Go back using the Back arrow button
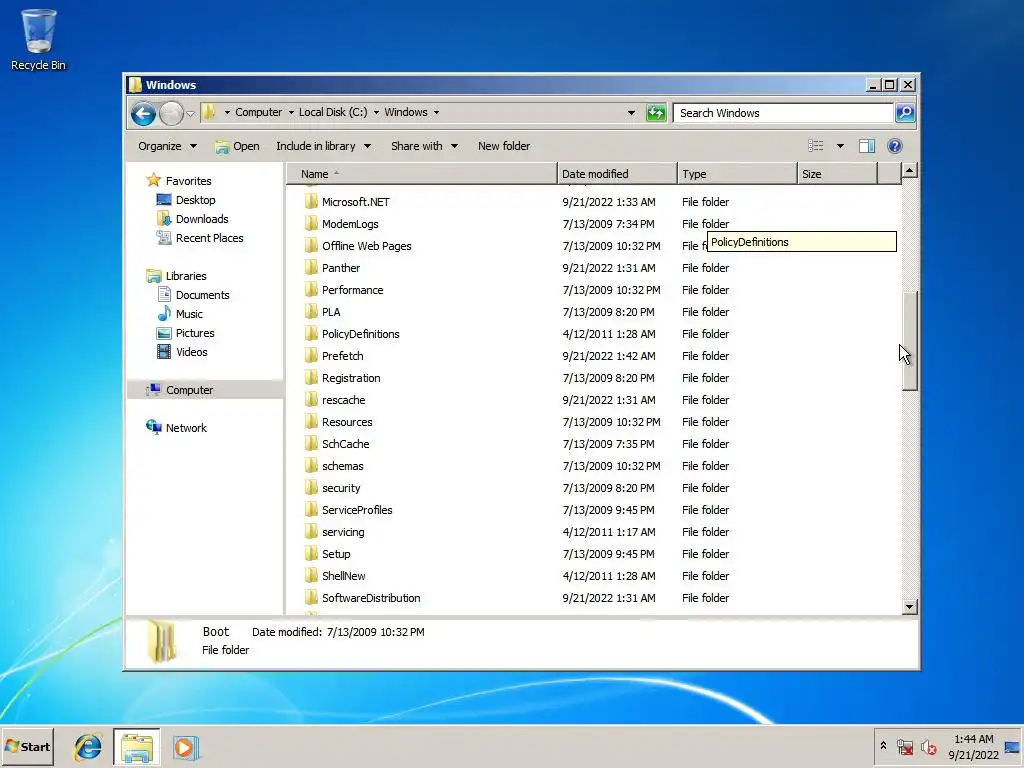 tap(143, 114)
